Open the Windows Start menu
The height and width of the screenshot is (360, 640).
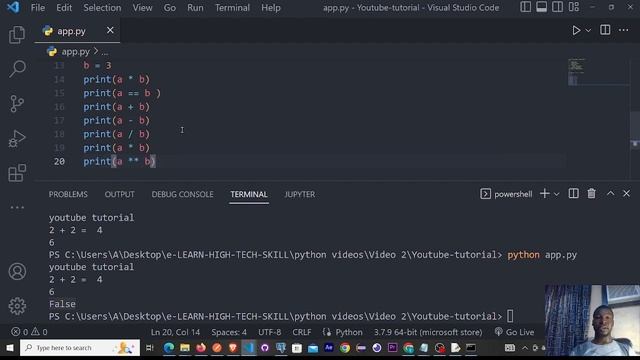(9, 348)
